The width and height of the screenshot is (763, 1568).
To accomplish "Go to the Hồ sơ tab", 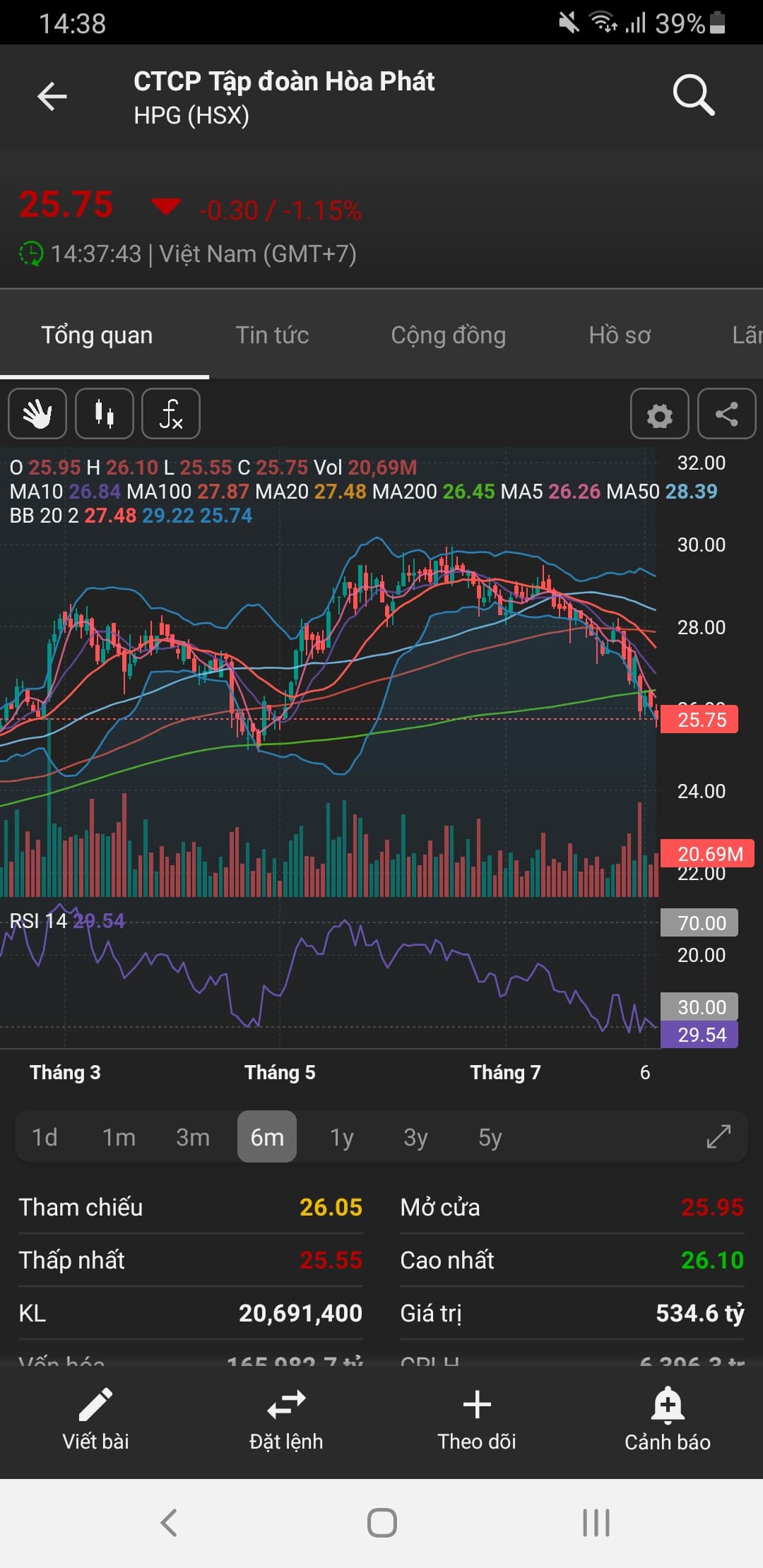I will 620,335.
